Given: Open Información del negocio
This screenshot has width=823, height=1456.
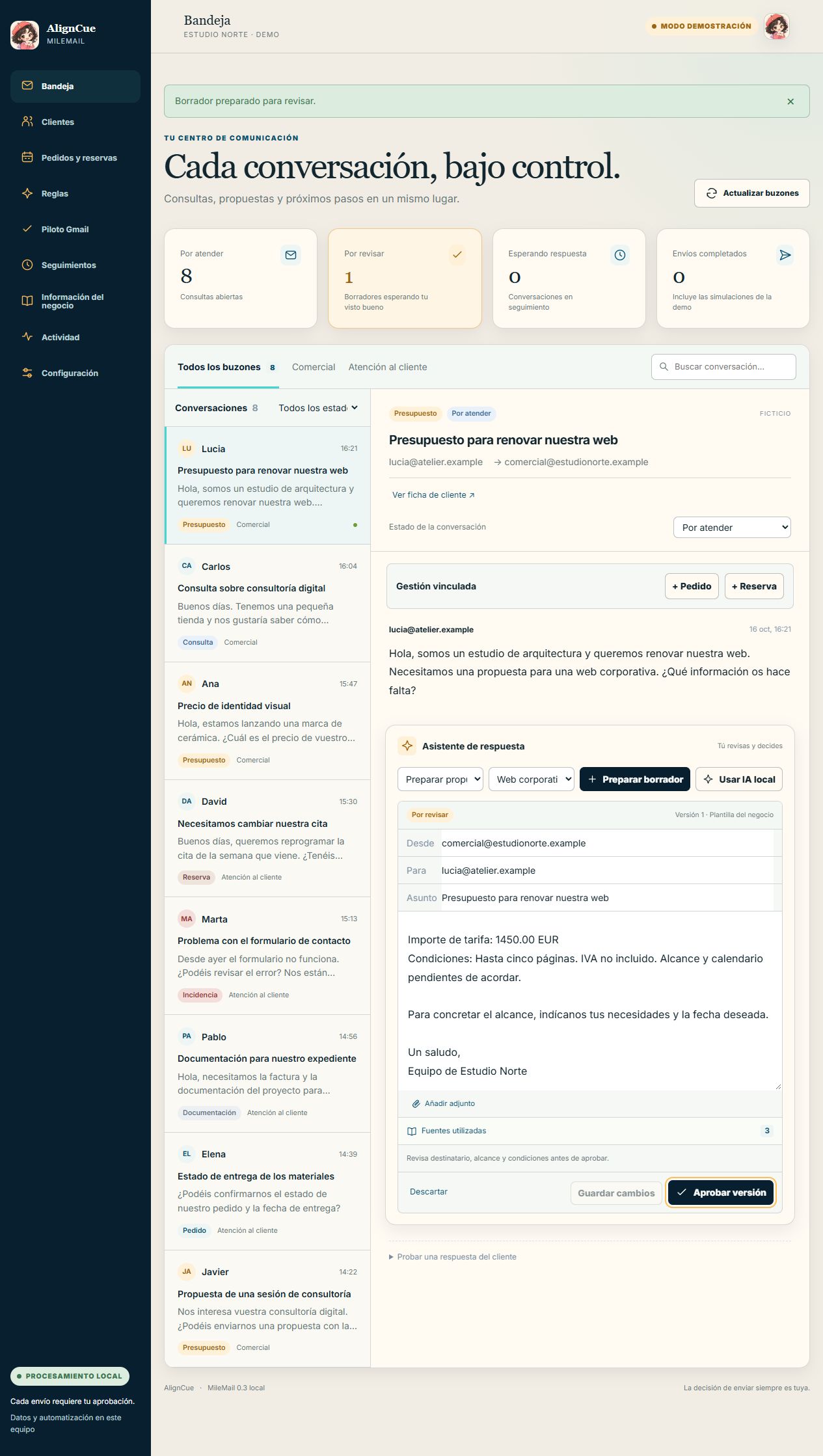Looking at the screenshot, I should click(x=75, y=301).
